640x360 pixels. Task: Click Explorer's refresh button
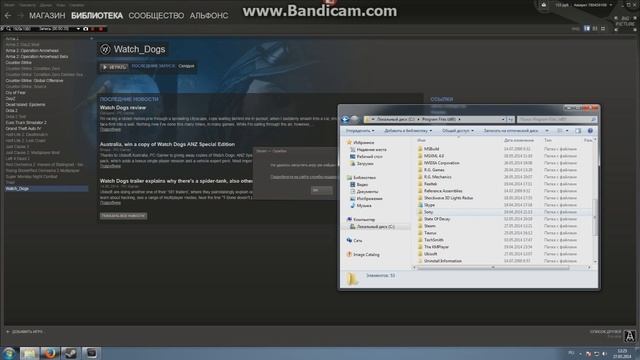pyautogui.click(x=510, y=120)
